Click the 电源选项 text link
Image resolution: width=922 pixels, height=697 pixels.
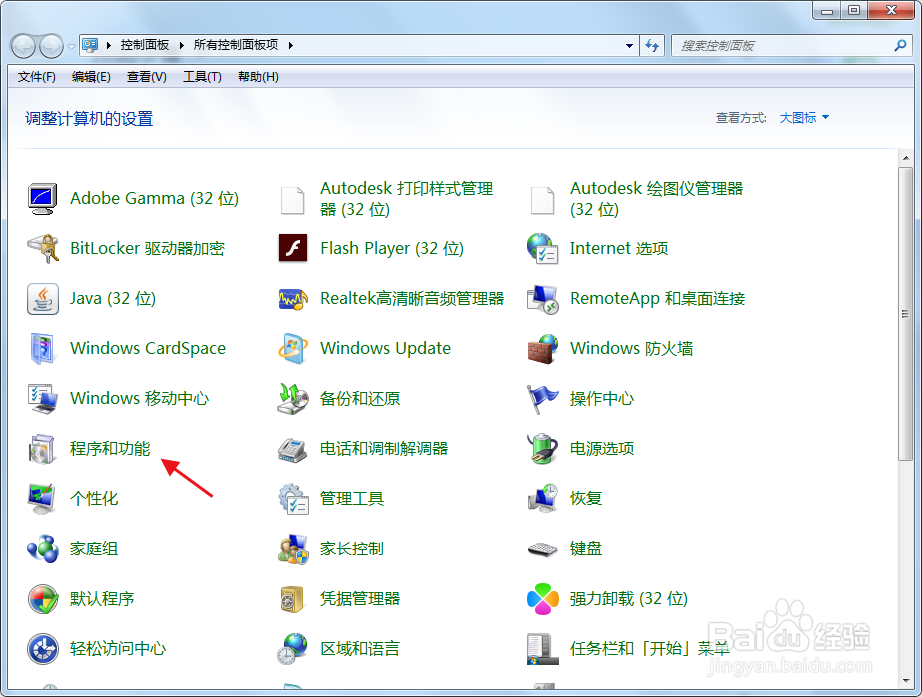point(602,449)
